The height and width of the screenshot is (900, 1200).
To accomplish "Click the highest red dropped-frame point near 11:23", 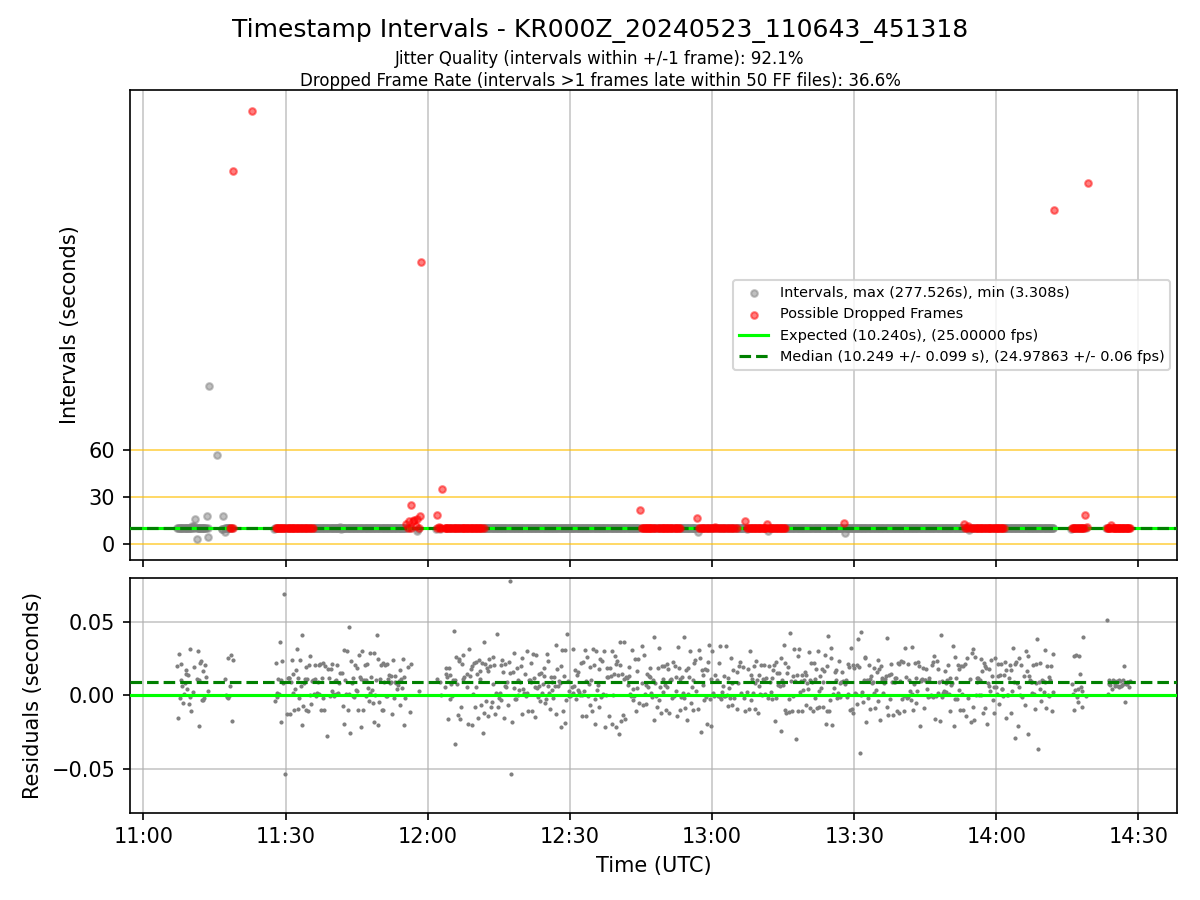I will (x=252, y=111).
